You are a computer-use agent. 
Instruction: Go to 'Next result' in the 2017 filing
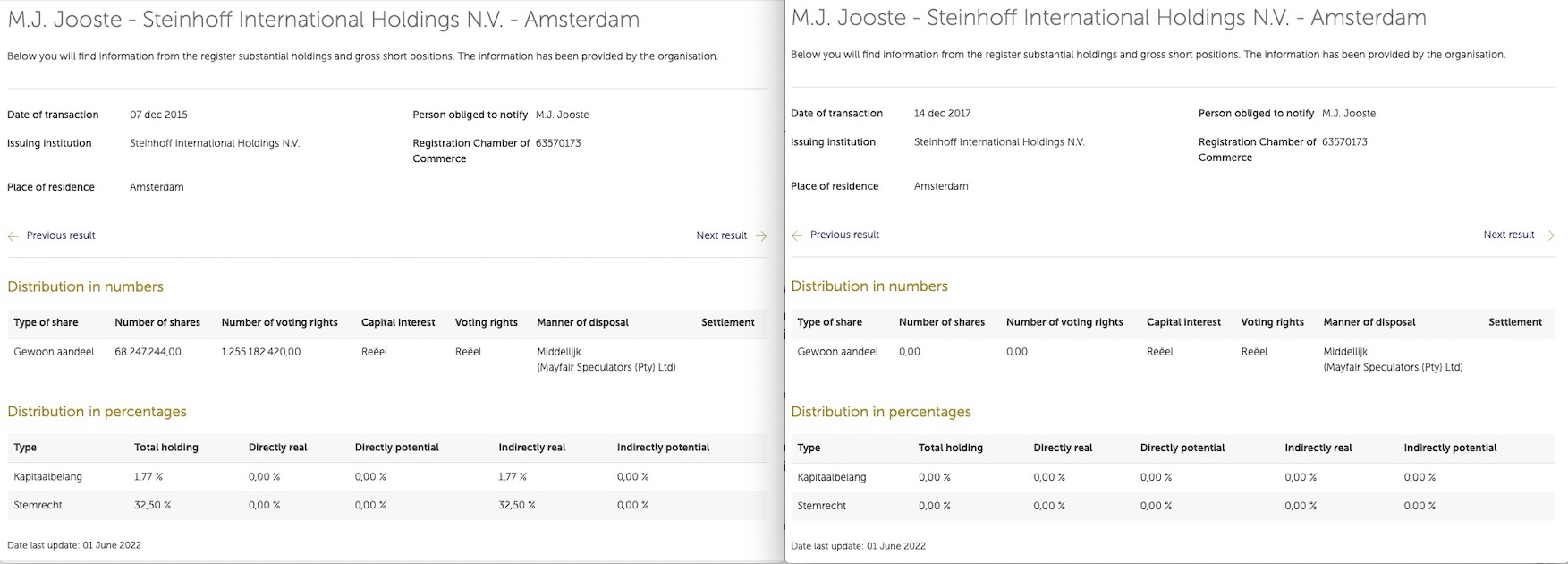[1508, 235]
